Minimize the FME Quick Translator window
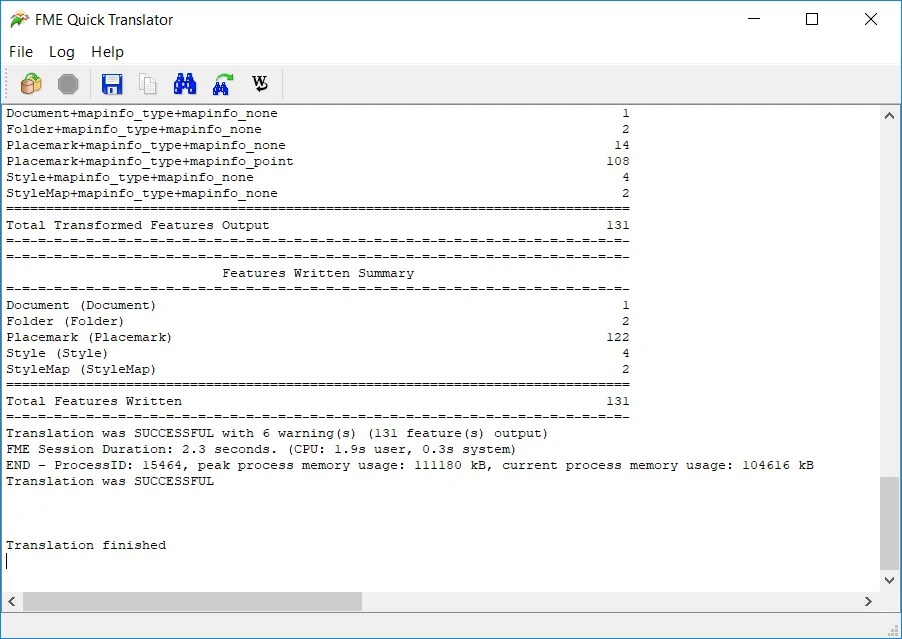This screenshot has width=902, height=639. click(754, 19)
